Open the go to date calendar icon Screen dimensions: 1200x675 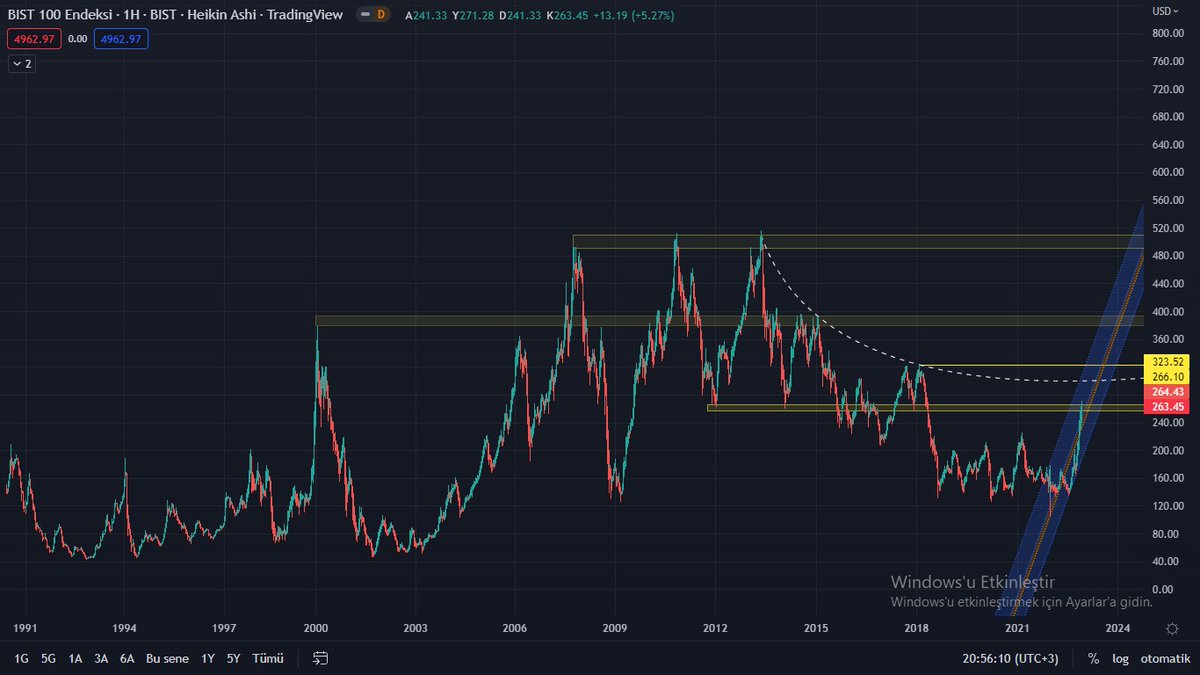point(320,658)
